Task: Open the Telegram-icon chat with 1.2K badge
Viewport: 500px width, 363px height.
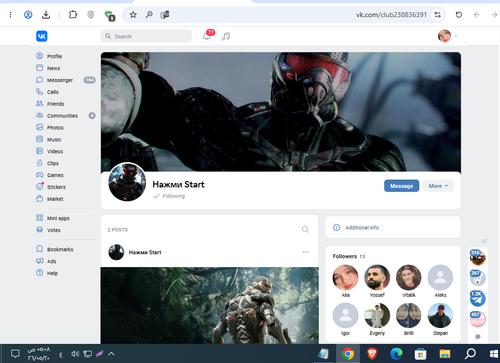Action: click(477, 299)
